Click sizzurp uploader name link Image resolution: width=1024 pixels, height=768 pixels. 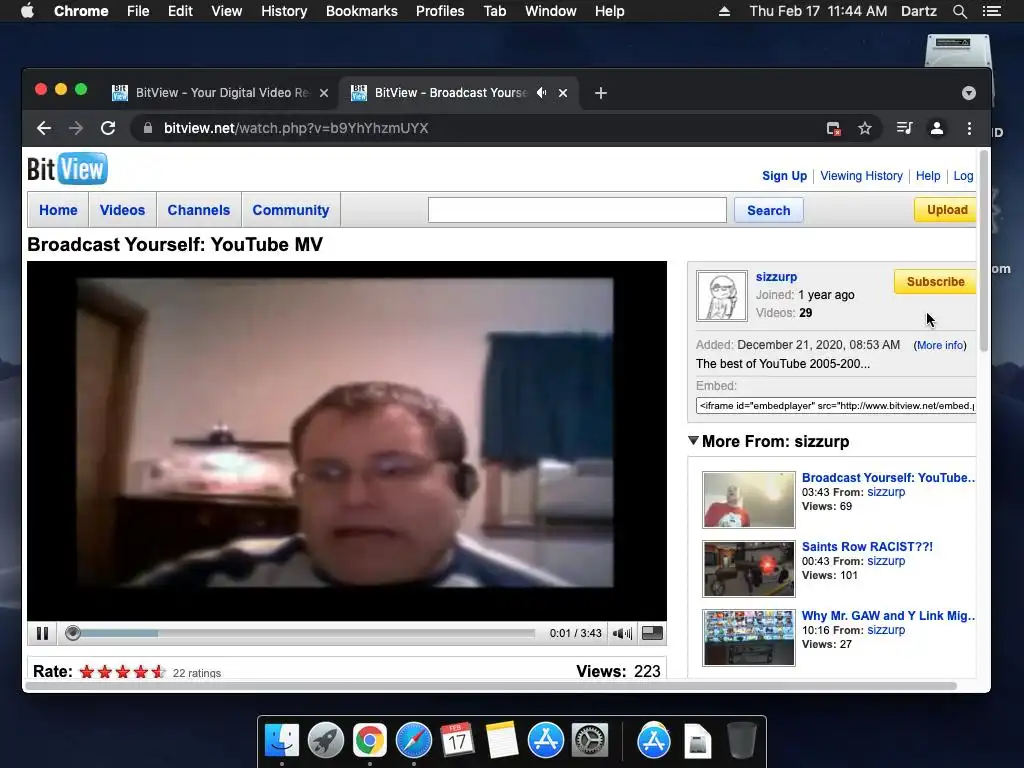(x=776, y=277)
